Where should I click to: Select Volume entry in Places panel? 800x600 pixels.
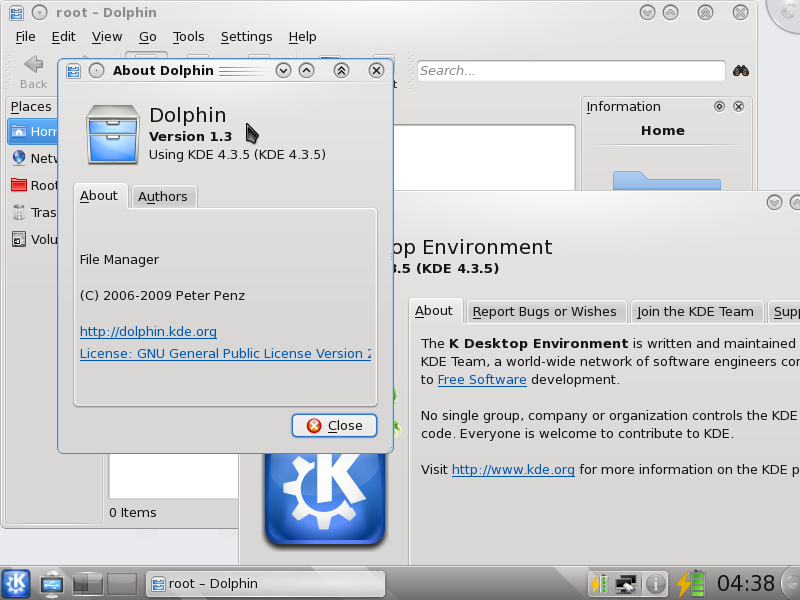[34, 239]
